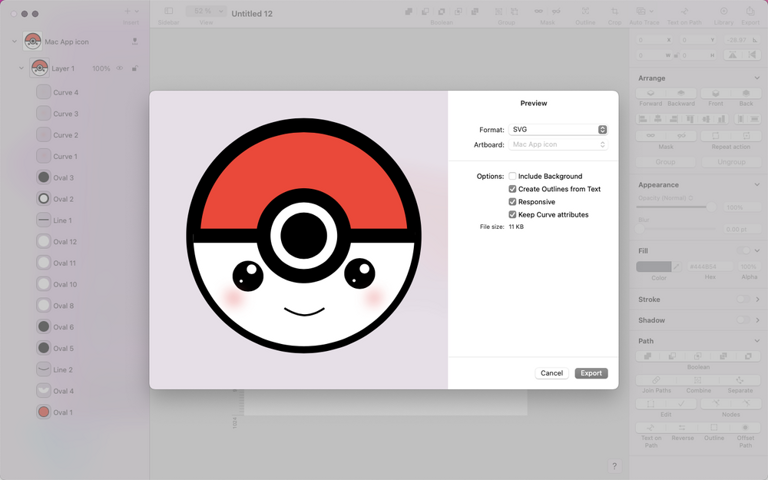Image resolution: width=768 pixels, height=480 pixels.
Task: Select the Oval 1 layer
Action: [x=63, y=412]
